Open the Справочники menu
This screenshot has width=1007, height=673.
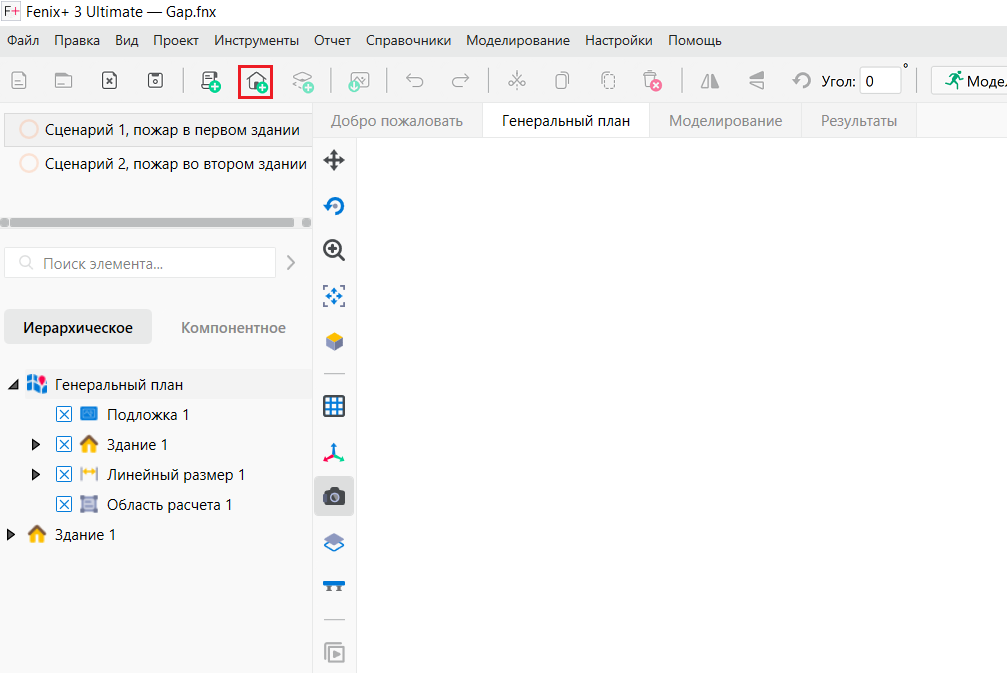pos(408,40)
